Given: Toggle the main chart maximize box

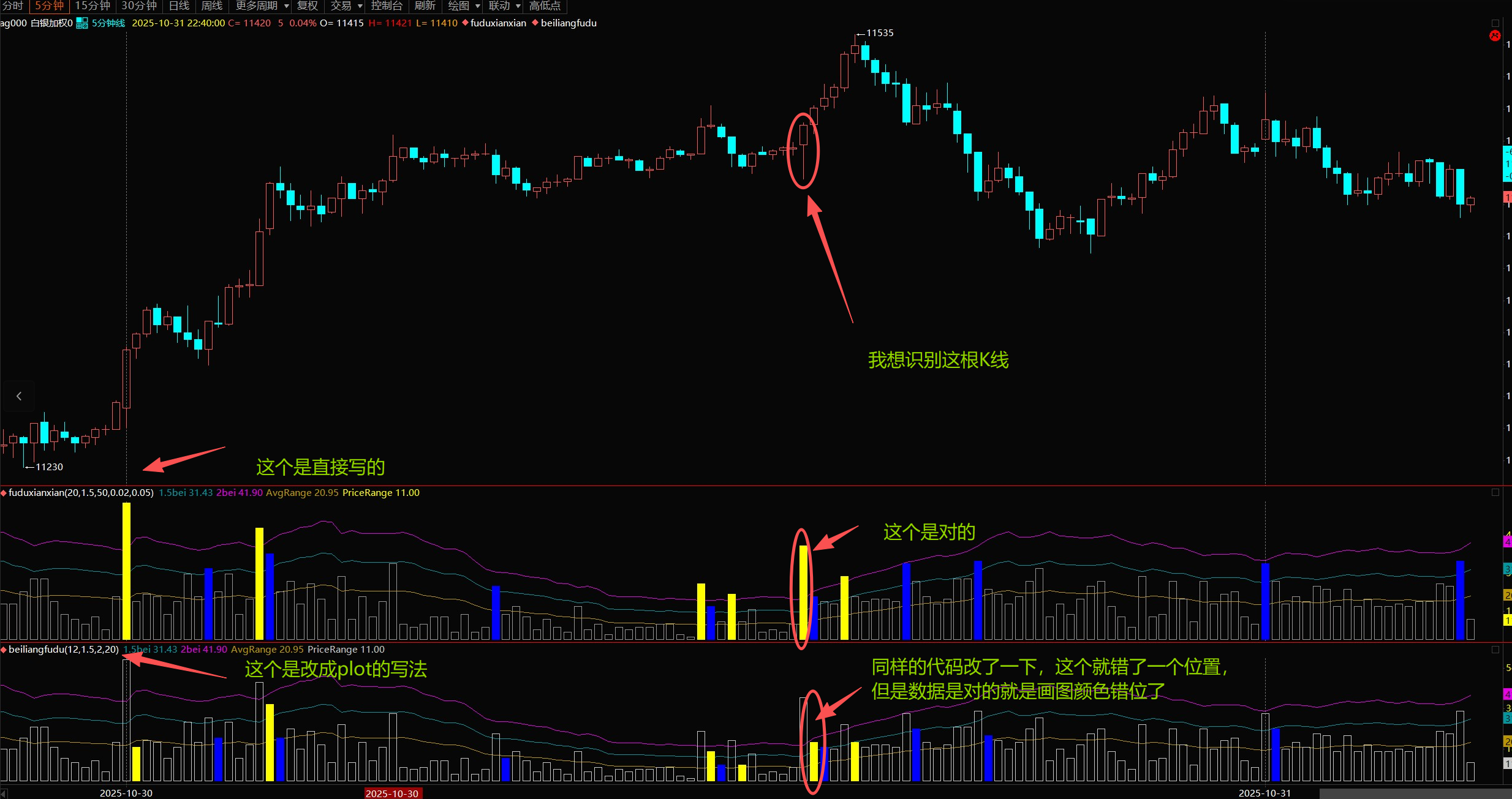Looking at the screenshot, I should click(x=1495, y=23).
